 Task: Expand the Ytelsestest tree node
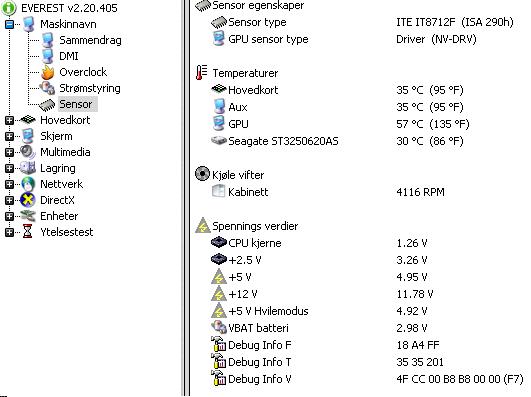point(9,232)
